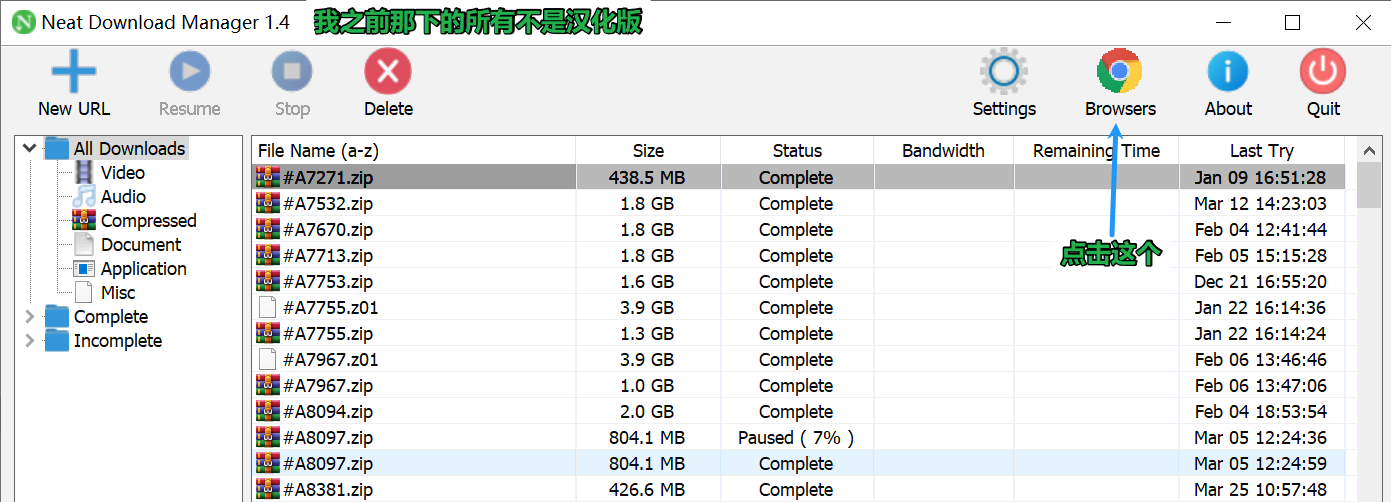Sort by Last Try column header

pyautogui.click(x=1261, y=151)
